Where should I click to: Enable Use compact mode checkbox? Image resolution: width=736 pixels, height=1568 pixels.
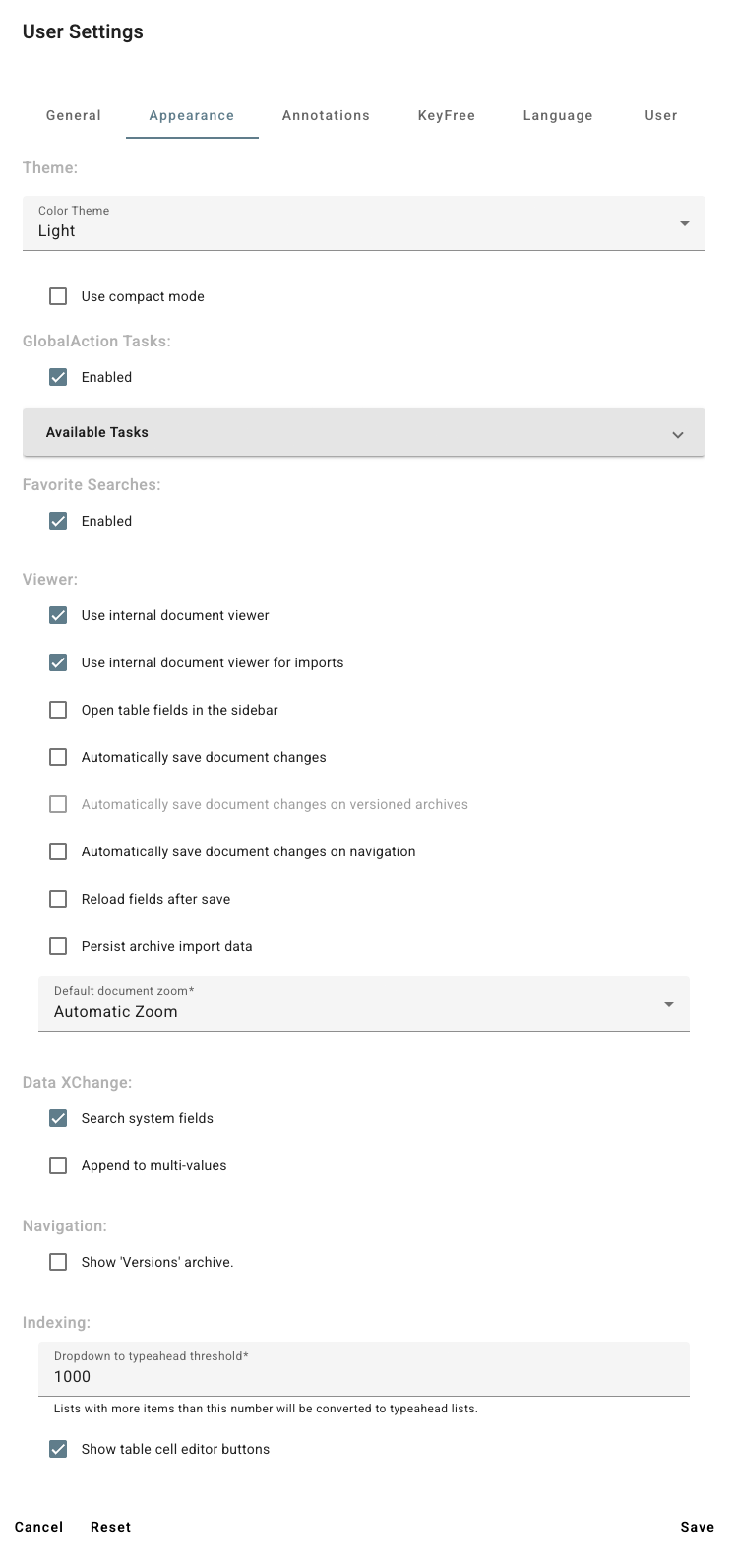(x=58, y=296)
